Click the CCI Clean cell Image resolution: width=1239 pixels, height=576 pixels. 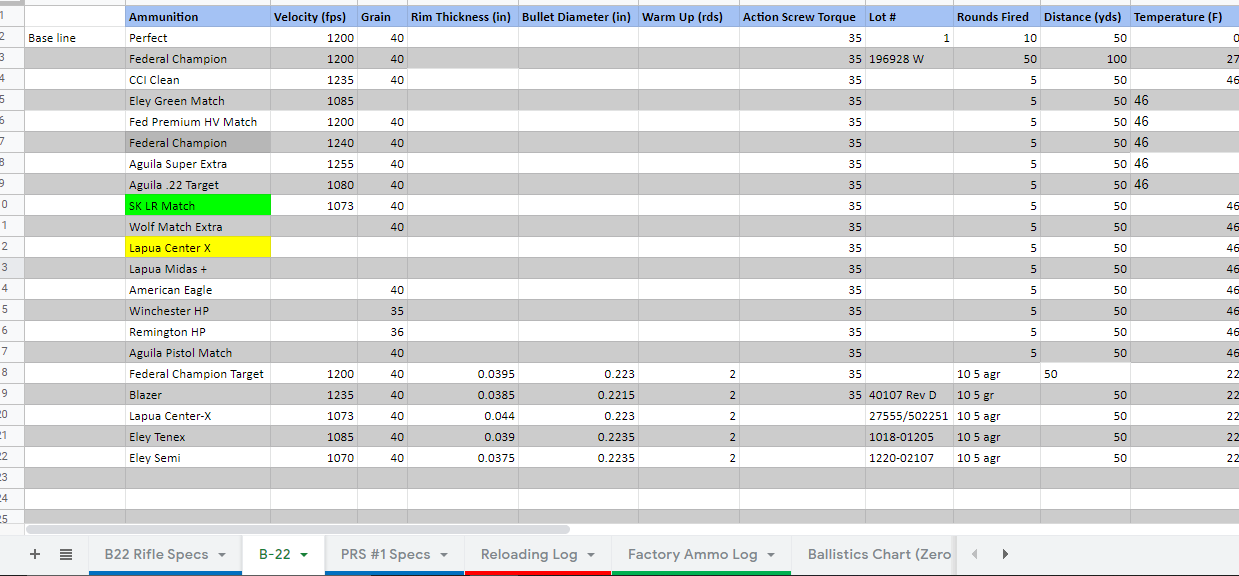(198, 80)
